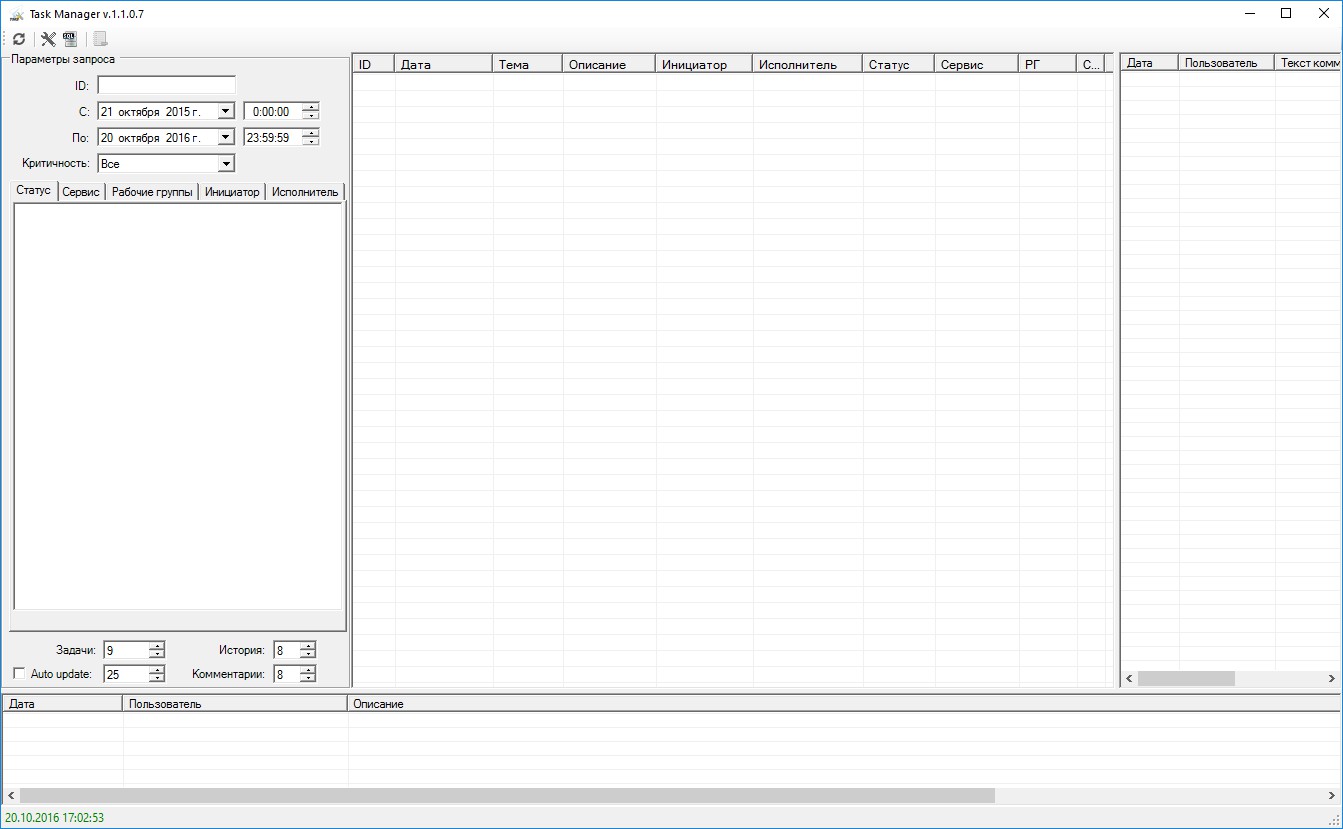
Task: Open the 'С' start date calendar dropdown
Action: pyautogui.click(x=226, y=112)
